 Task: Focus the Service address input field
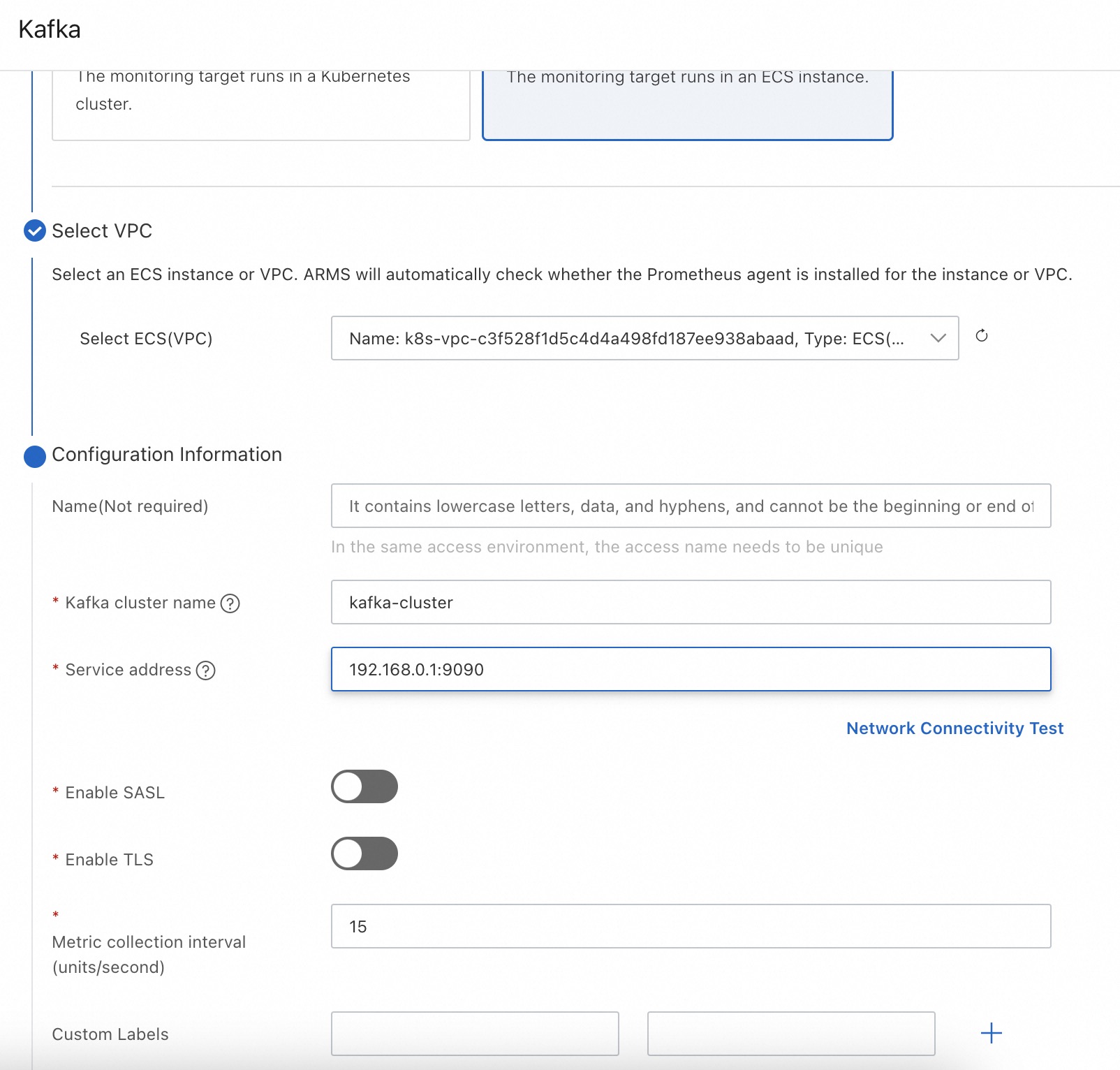690,669
